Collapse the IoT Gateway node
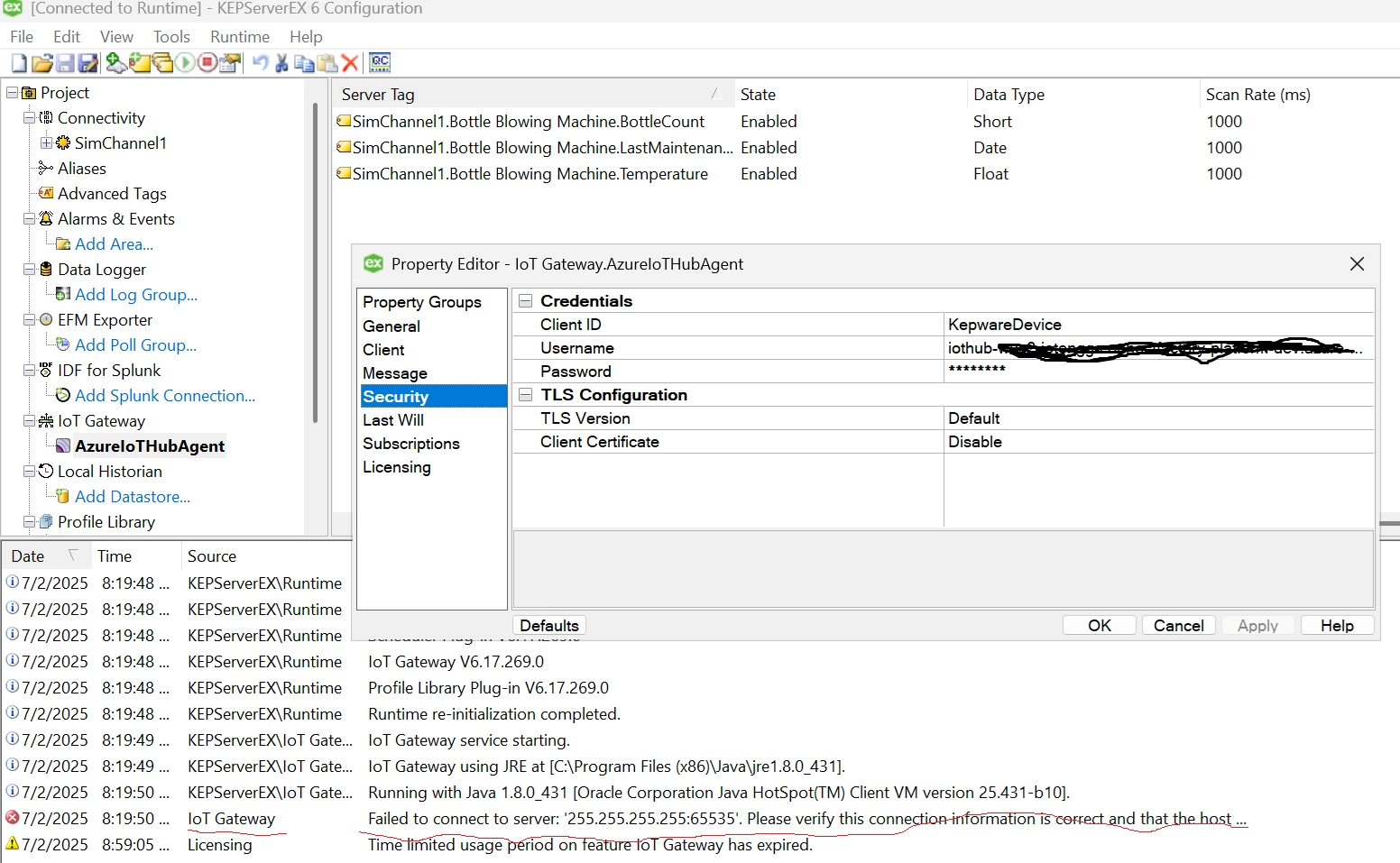This screenshot has height=863, width=1400. point(30,420)
